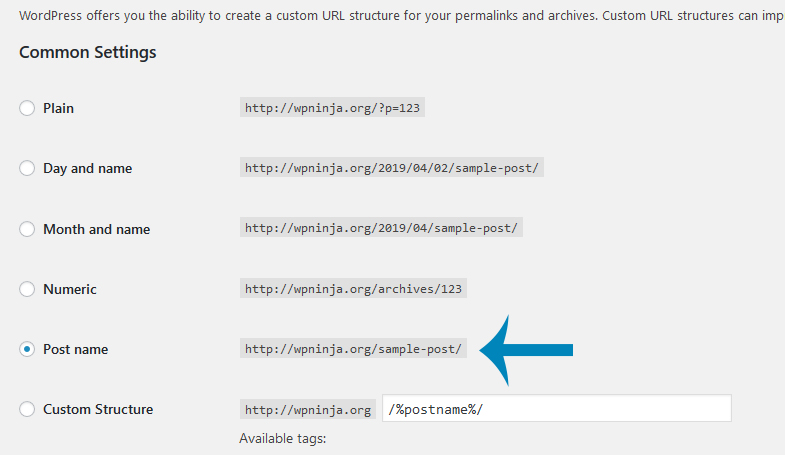The image size is (785, 455).
Task: Click the archives/123 example URL
Action: [x=353, y=288]
